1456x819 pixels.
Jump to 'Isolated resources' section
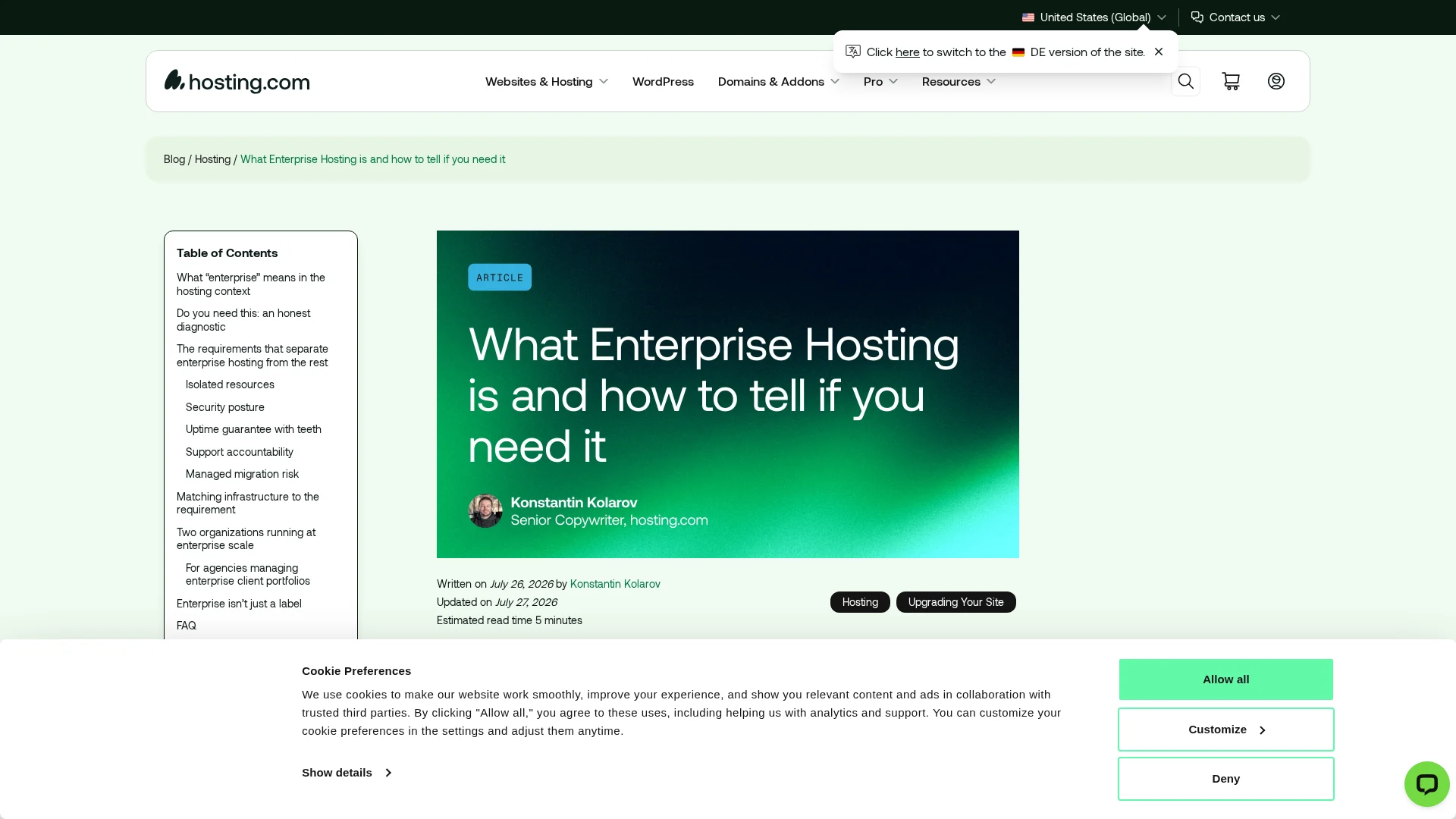pos(230,384)
